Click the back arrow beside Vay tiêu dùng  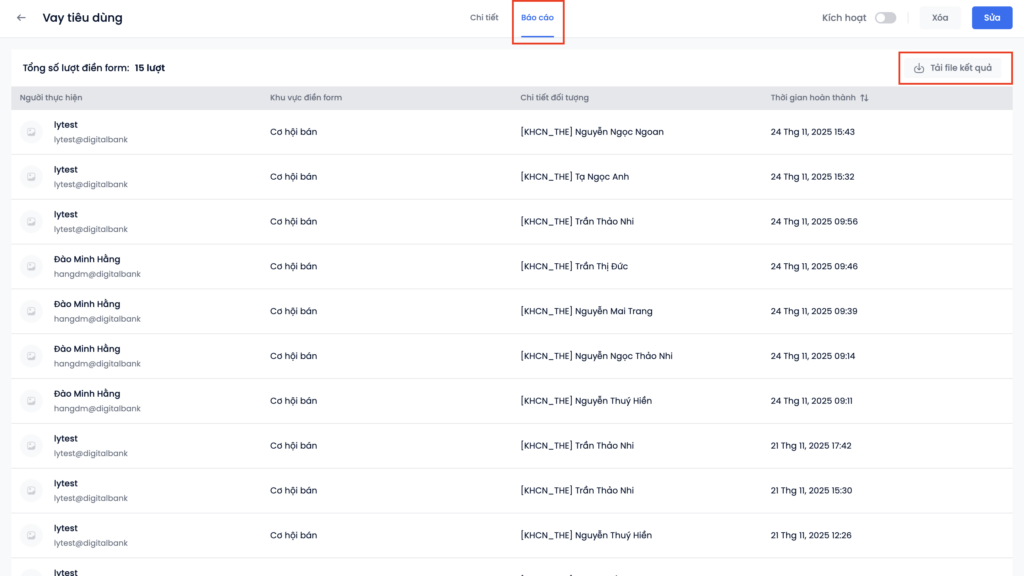pos(21,18)
